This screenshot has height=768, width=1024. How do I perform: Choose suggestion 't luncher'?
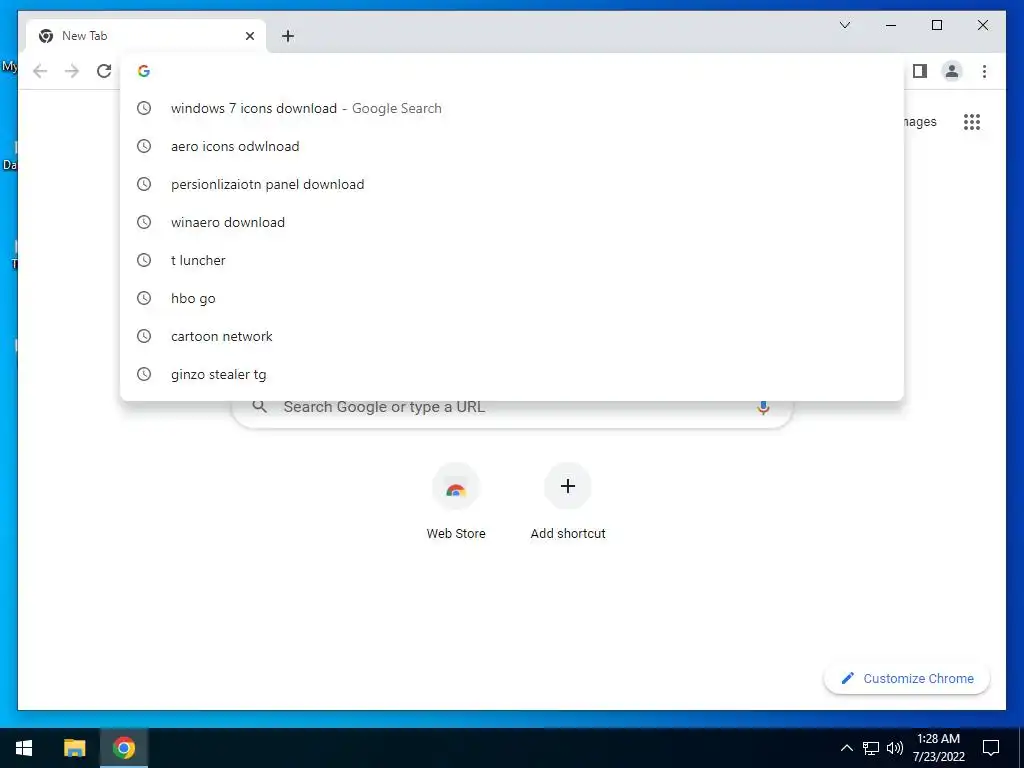[512, 260]
